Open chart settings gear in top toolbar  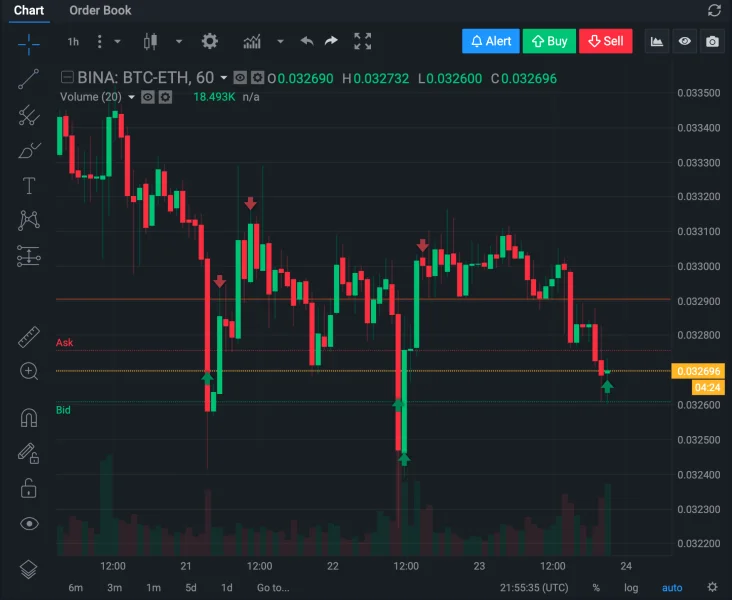[209, 41]
